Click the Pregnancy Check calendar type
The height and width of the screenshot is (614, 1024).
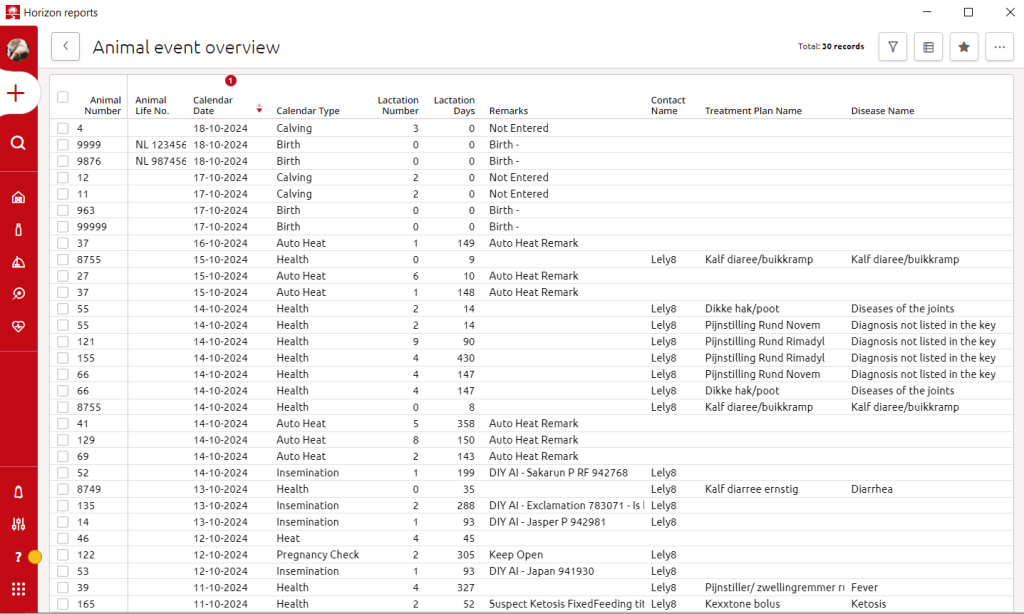pyautogui.click(x=317, y=555)
